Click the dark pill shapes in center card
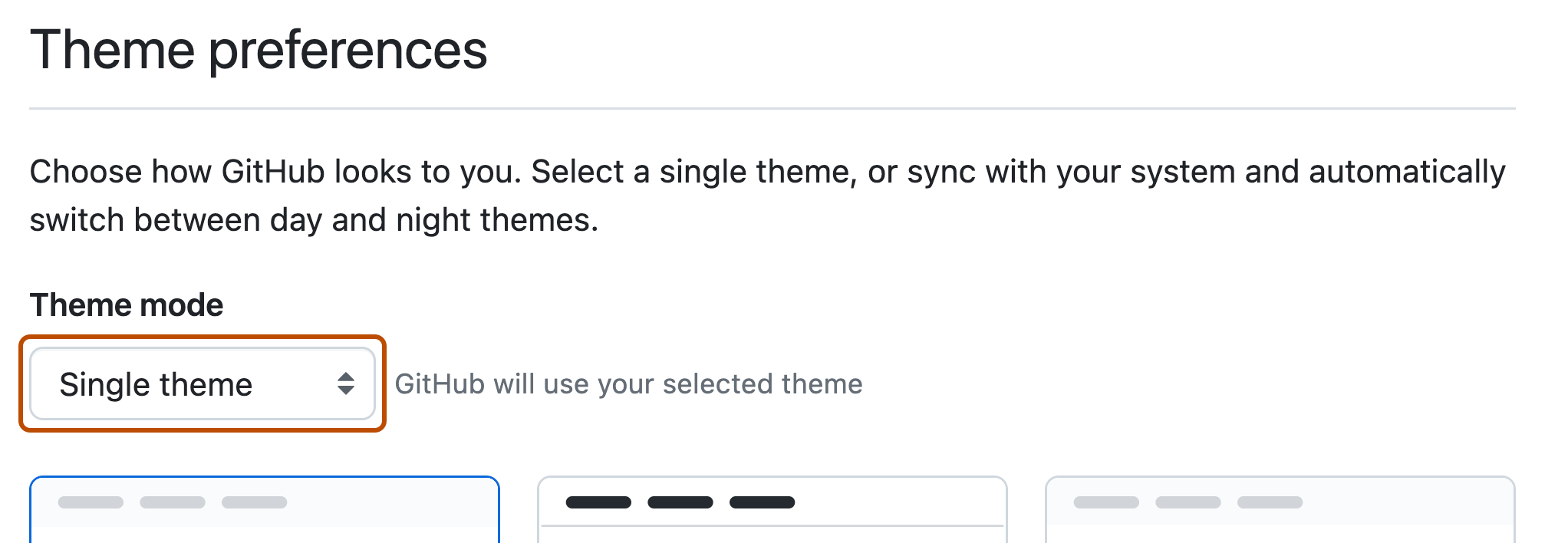Viewport: 1568px width, 543px height. [680, 502]
